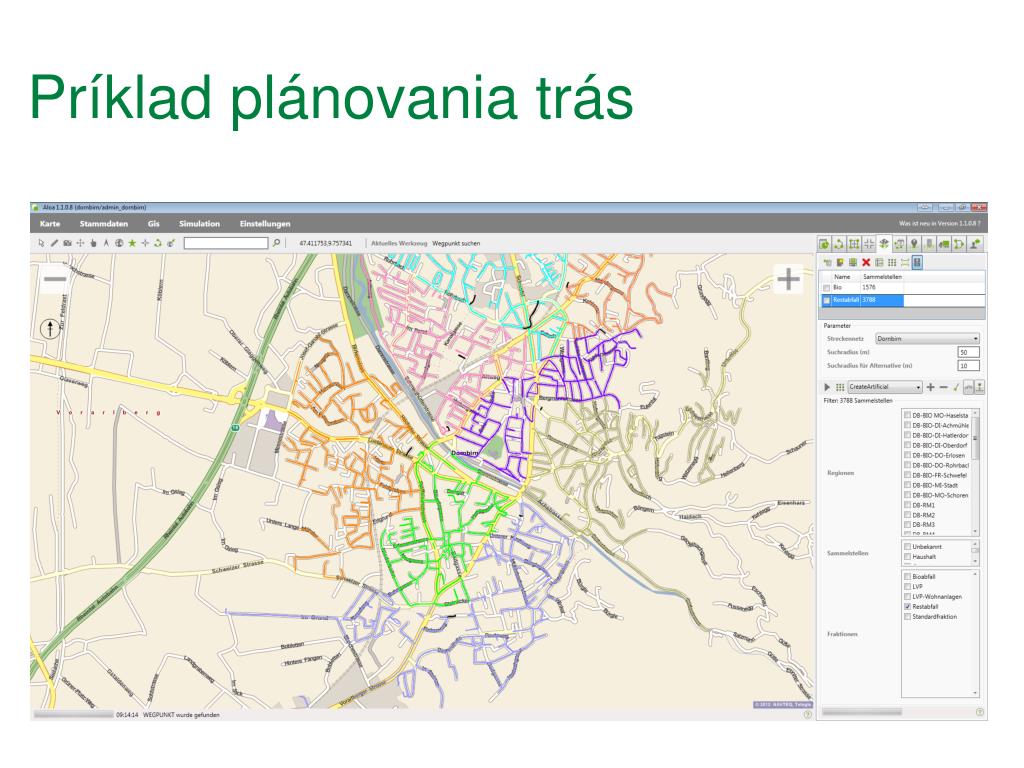Open the Karte menu
The height and width of the screenshot is (768, 1024).
(x=50, y=223)
